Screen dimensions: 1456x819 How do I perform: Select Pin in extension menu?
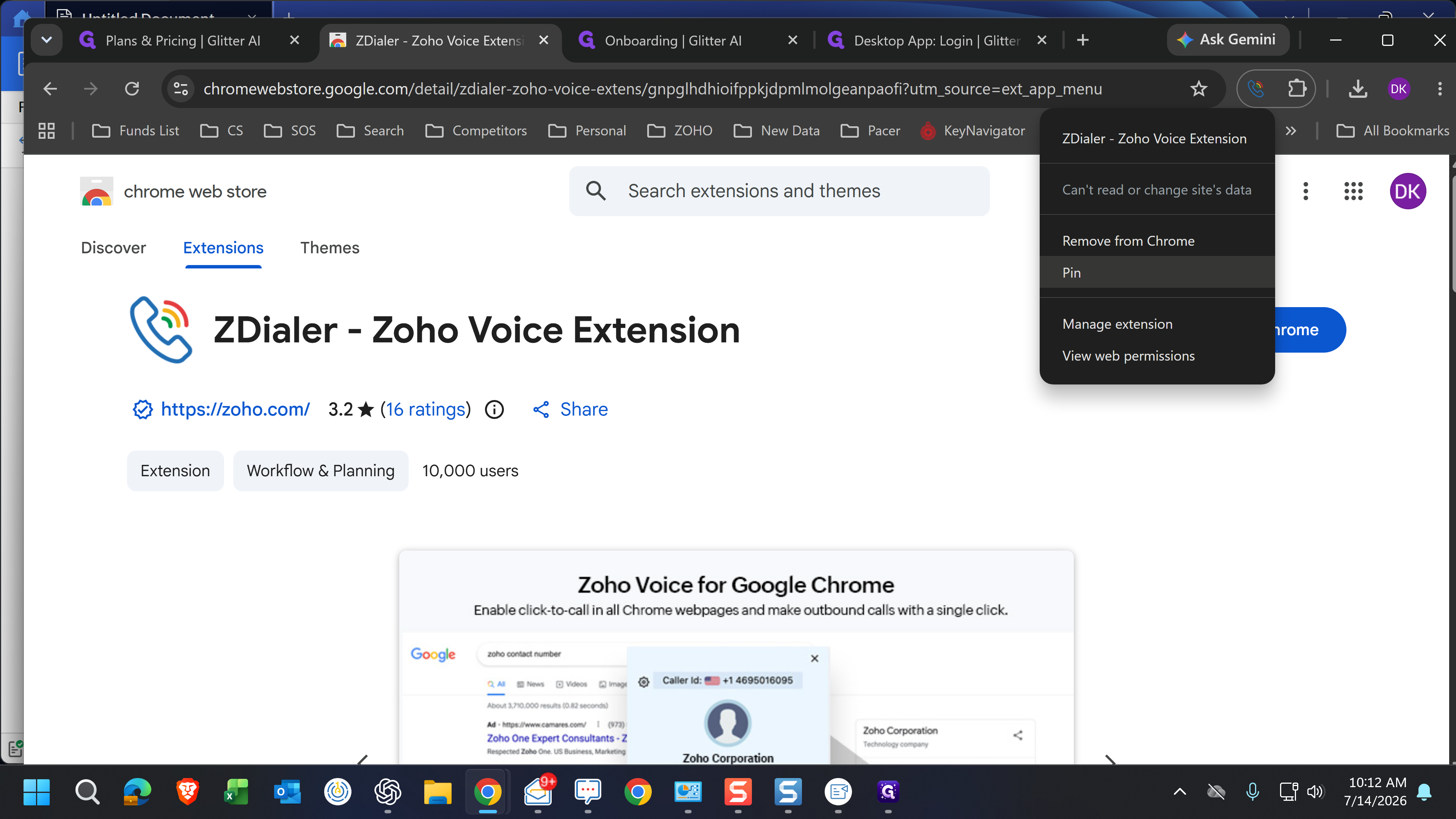tap(1157, 273)
